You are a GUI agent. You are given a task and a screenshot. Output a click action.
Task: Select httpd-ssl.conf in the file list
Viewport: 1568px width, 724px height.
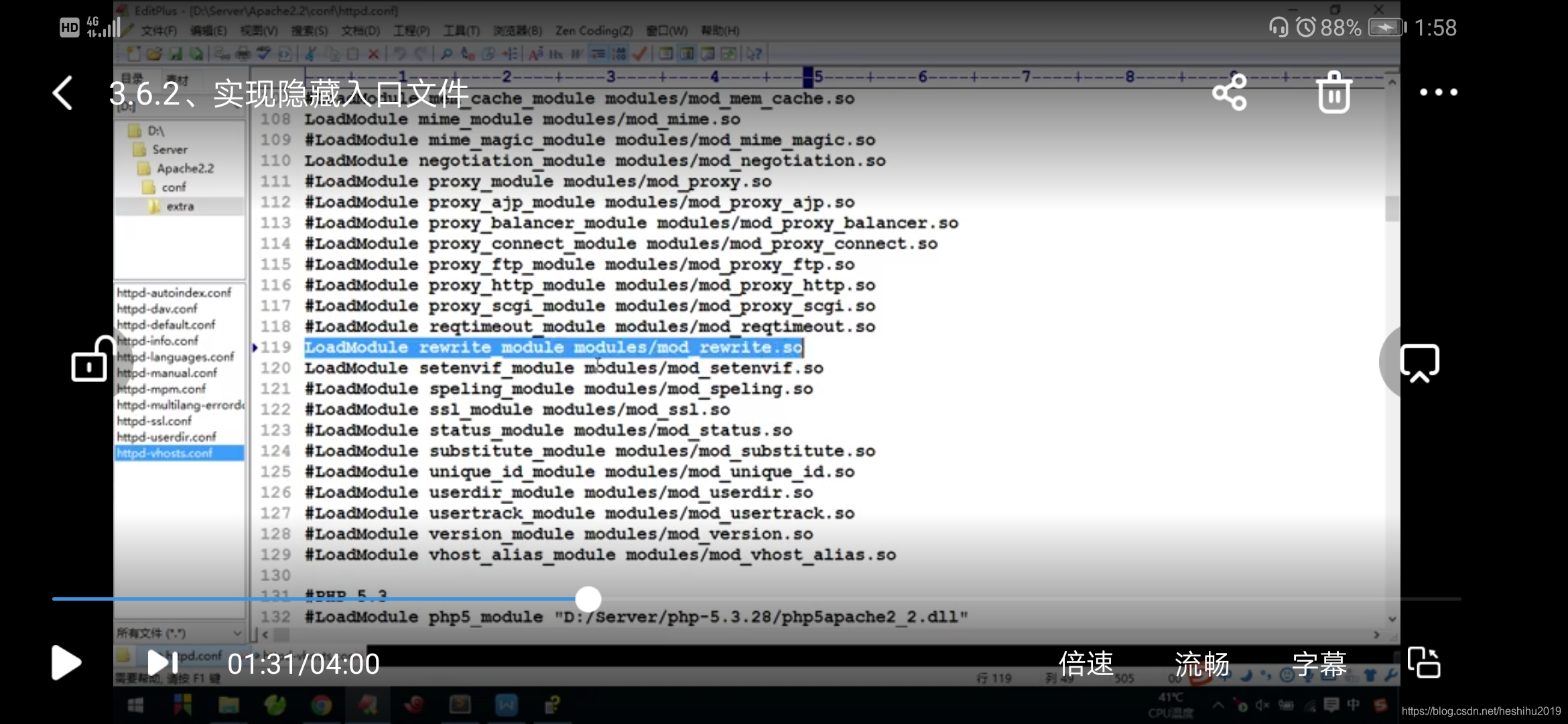(x=154, y=421)
